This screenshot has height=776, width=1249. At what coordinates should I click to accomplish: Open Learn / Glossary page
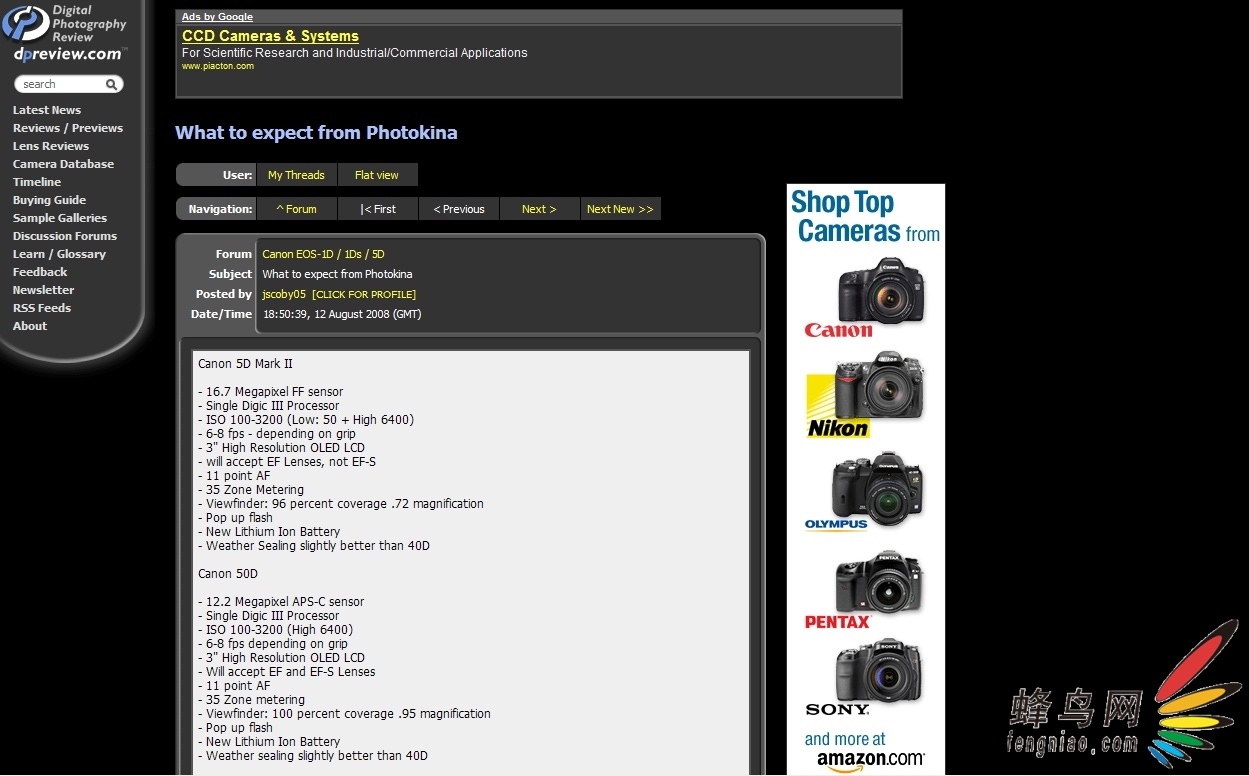(x=59, y=254)
